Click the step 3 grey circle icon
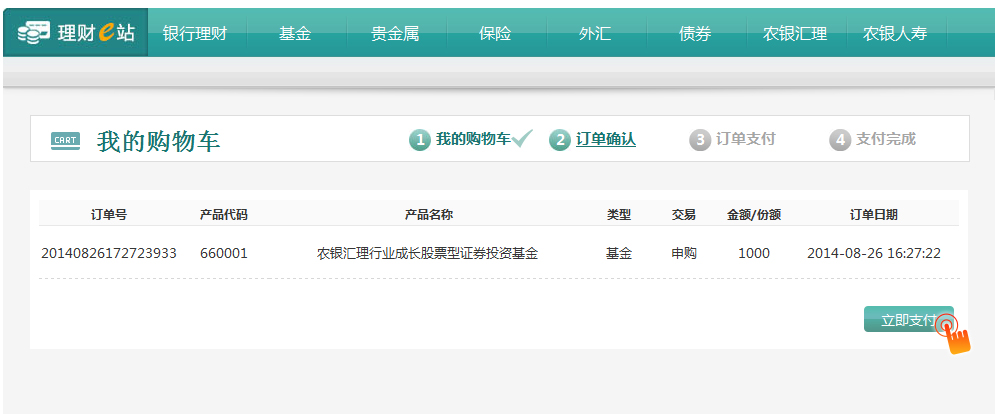 700,140
